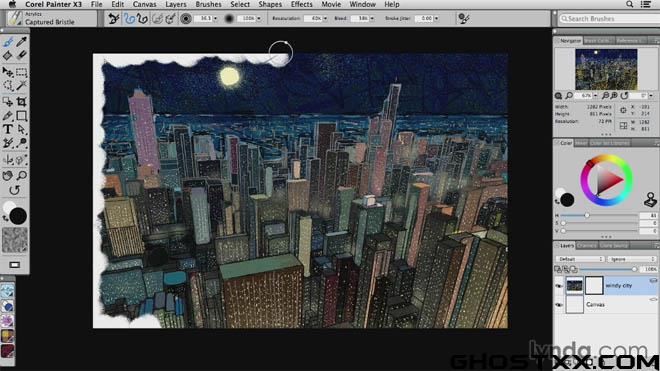Screen dimensions: 660x371
Task: Select the windy city layer mask thumbnail
Action: click(x=594, y=286)
